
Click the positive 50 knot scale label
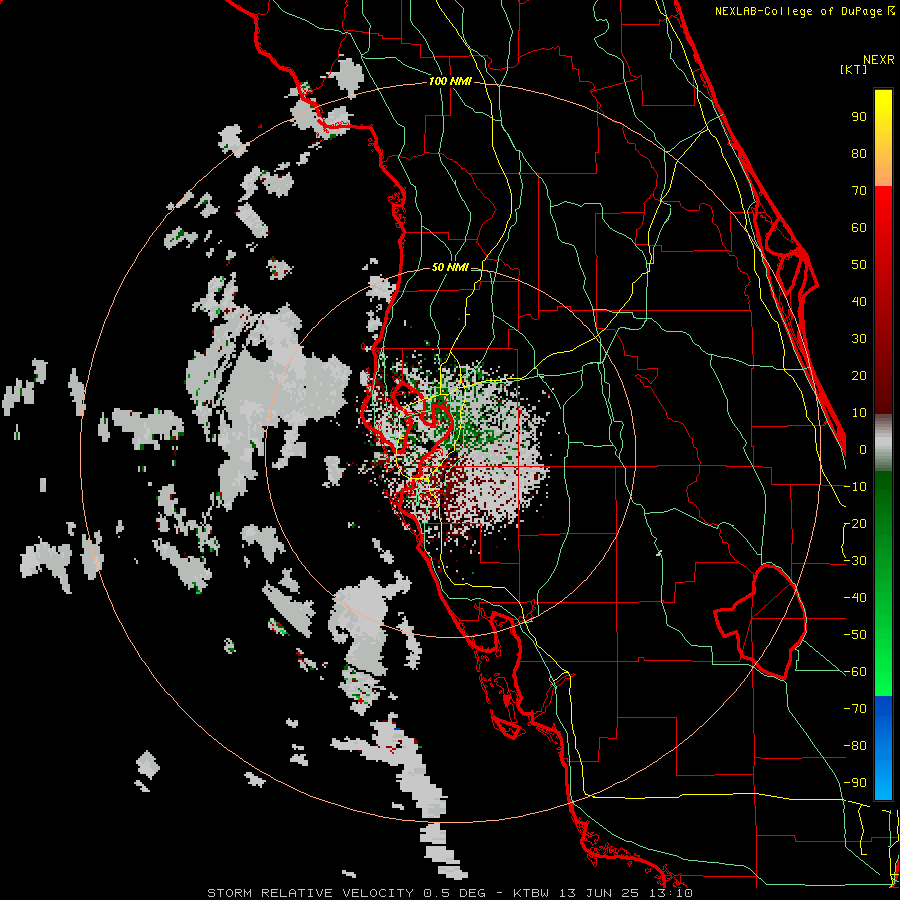point(859,265)
